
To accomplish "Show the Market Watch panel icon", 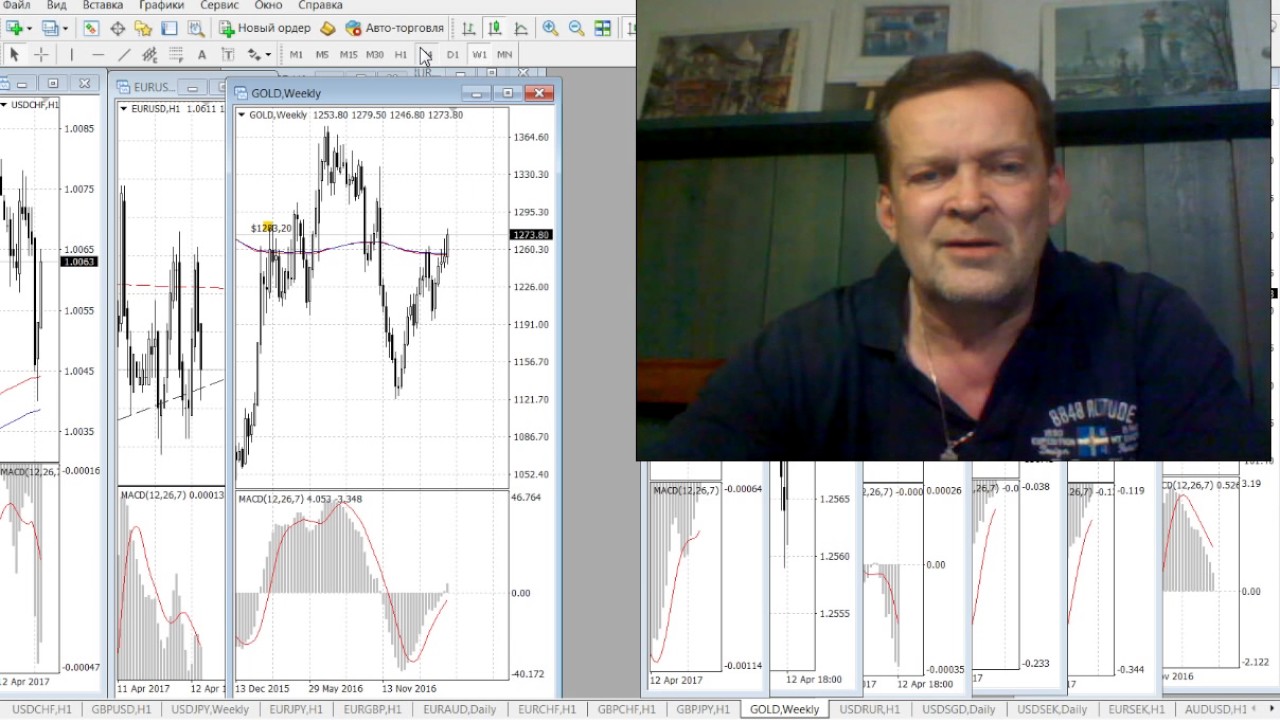I will (x=91, y=28).
